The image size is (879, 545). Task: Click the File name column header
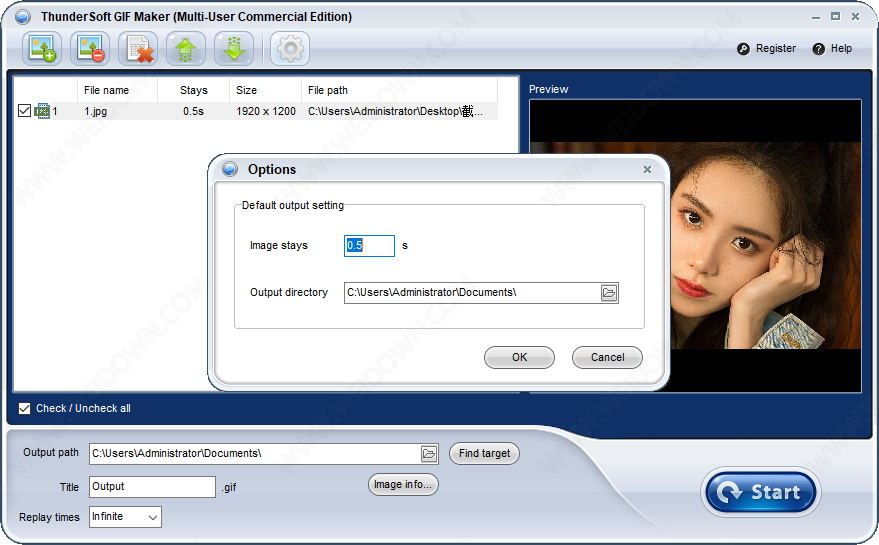(117, 90)
